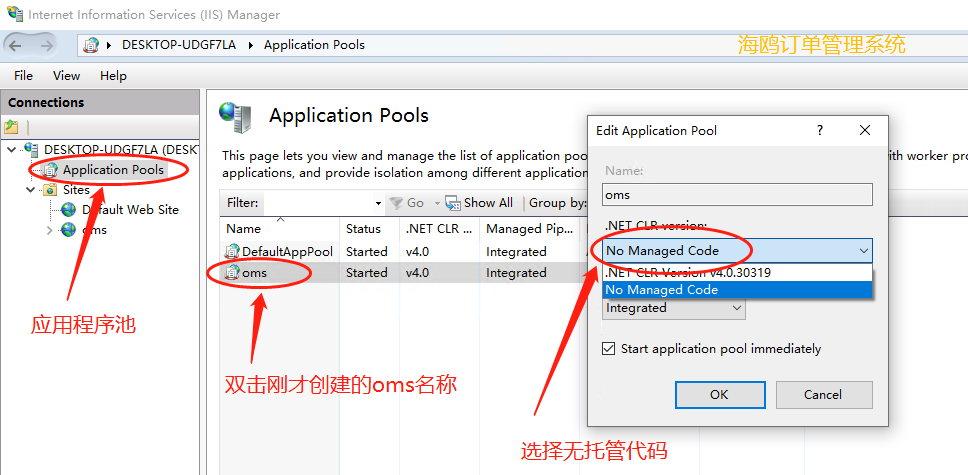Click the OK button
This screenshot has height=475, width=968.
(720, 395)
